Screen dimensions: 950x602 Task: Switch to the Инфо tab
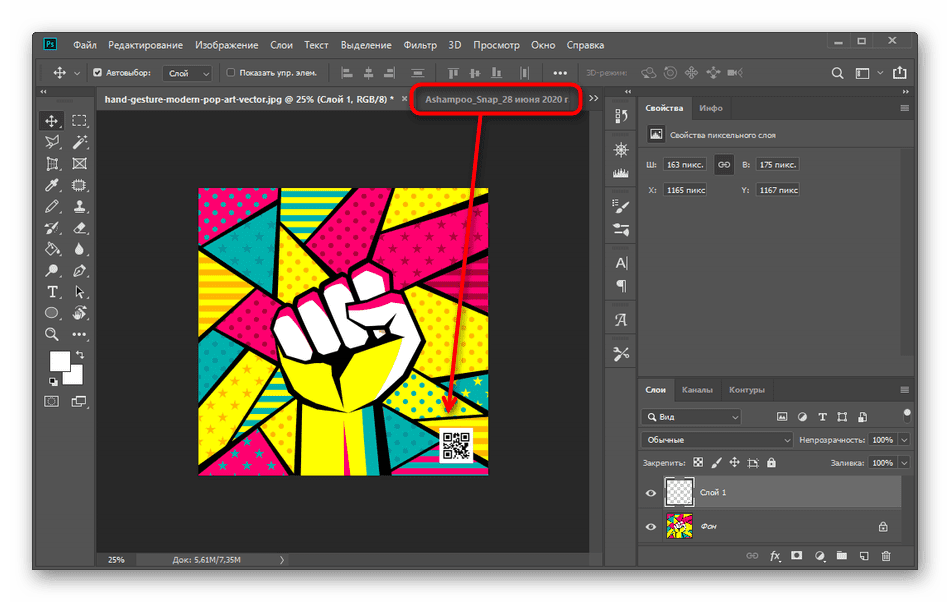pos(711,108)
